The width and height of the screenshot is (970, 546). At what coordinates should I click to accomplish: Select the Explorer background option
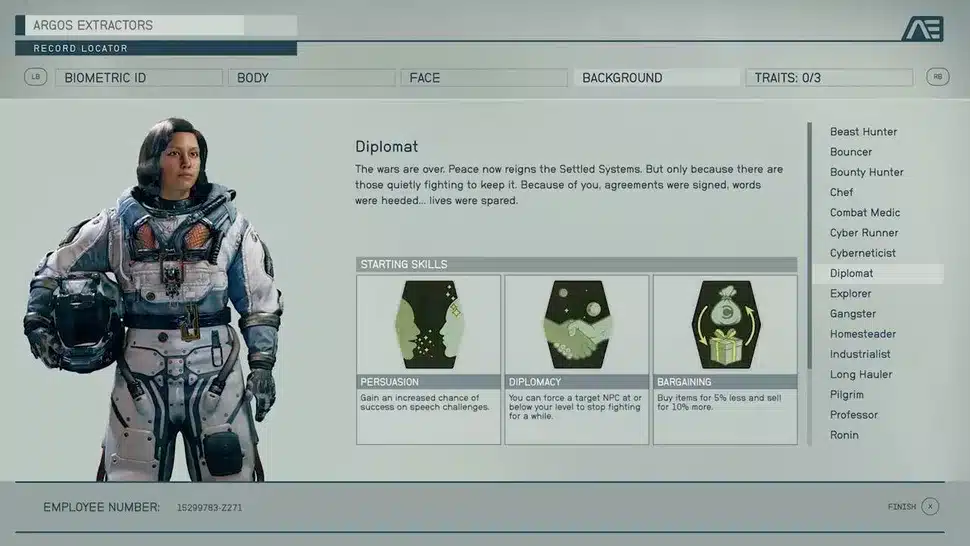(850, 294)
